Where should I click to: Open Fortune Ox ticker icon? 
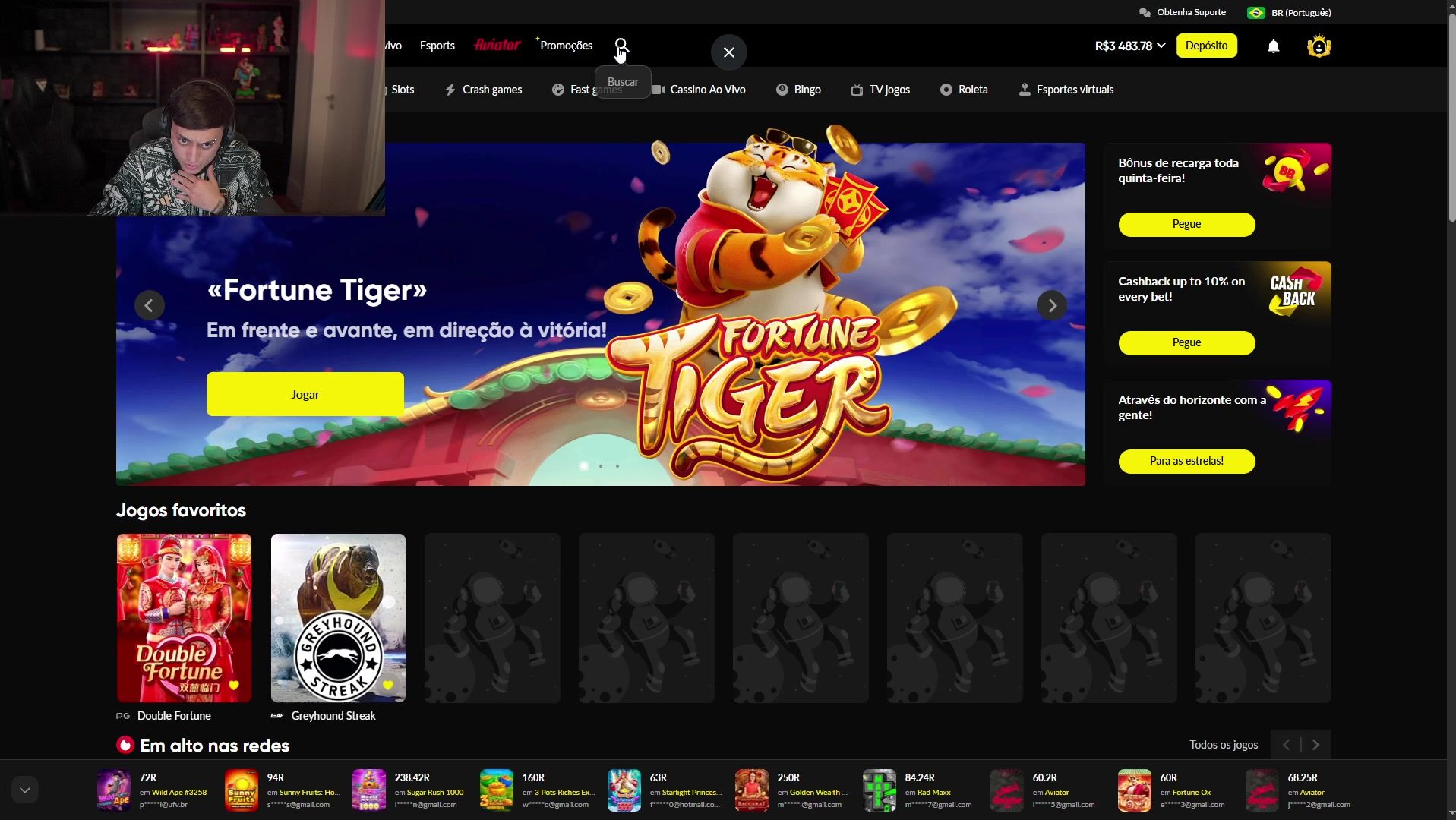(1135, 790)
